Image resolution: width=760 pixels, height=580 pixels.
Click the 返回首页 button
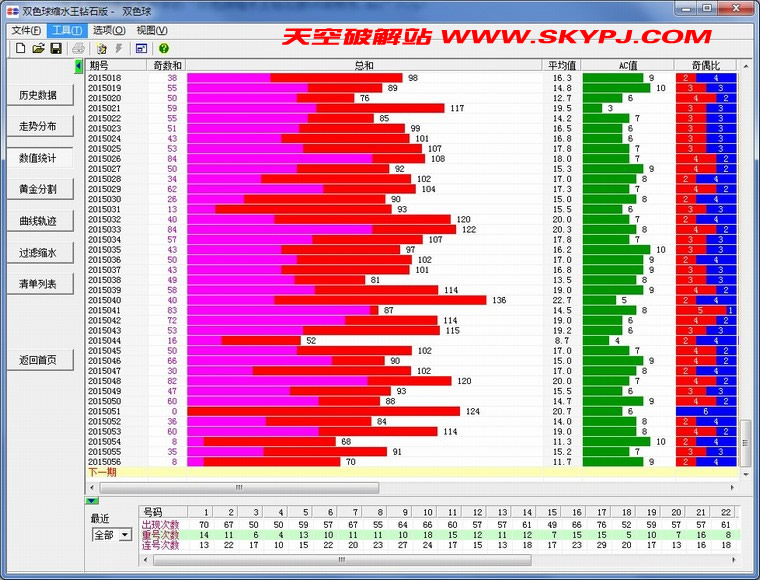point(38,360)
